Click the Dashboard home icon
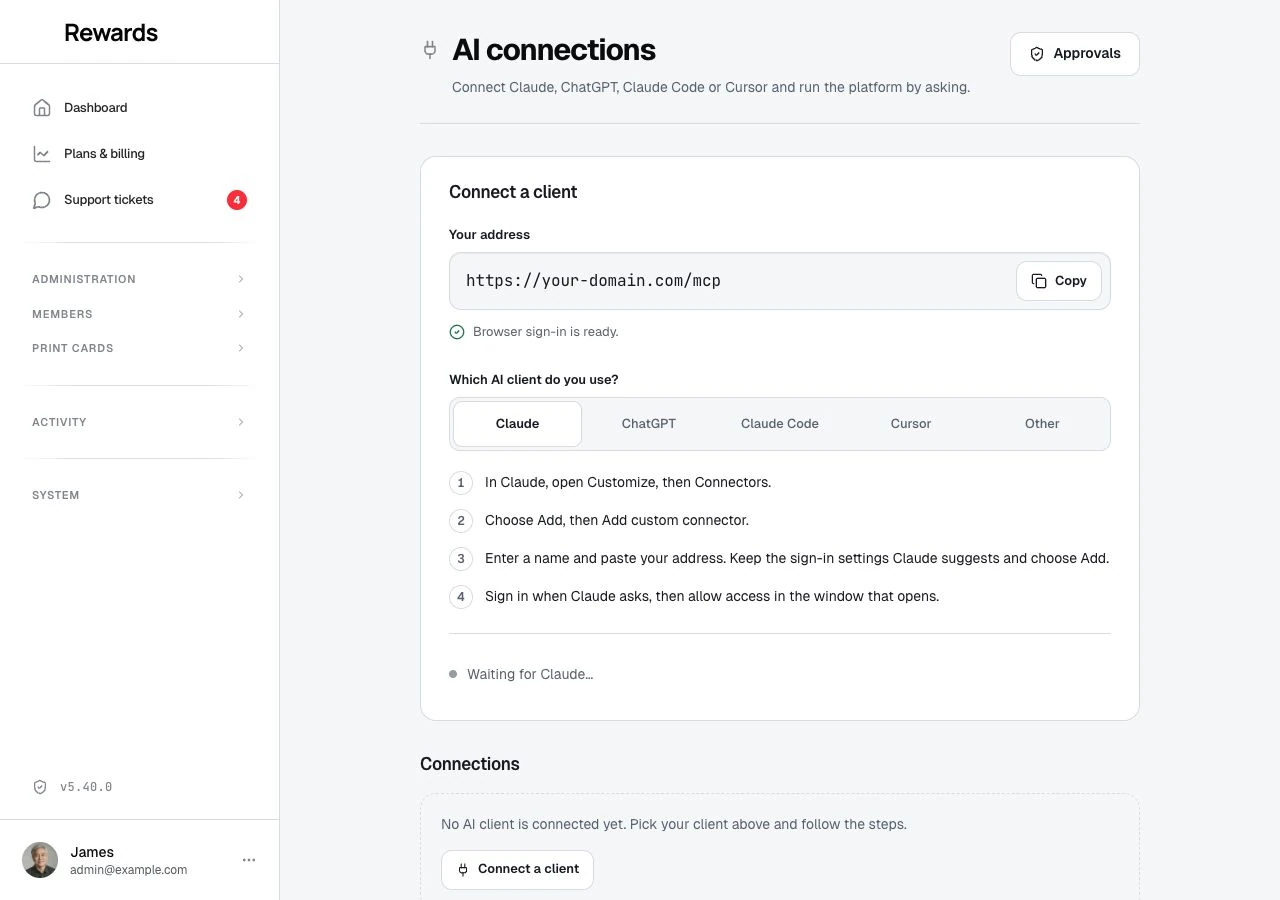The width and height of the screenshot is (1280, 900). (x=42, y=108)
